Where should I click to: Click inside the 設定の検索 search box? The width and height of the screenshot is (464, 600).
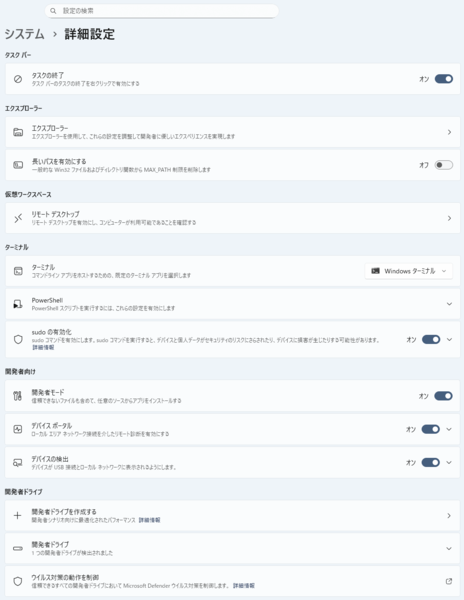click(161, 11)
